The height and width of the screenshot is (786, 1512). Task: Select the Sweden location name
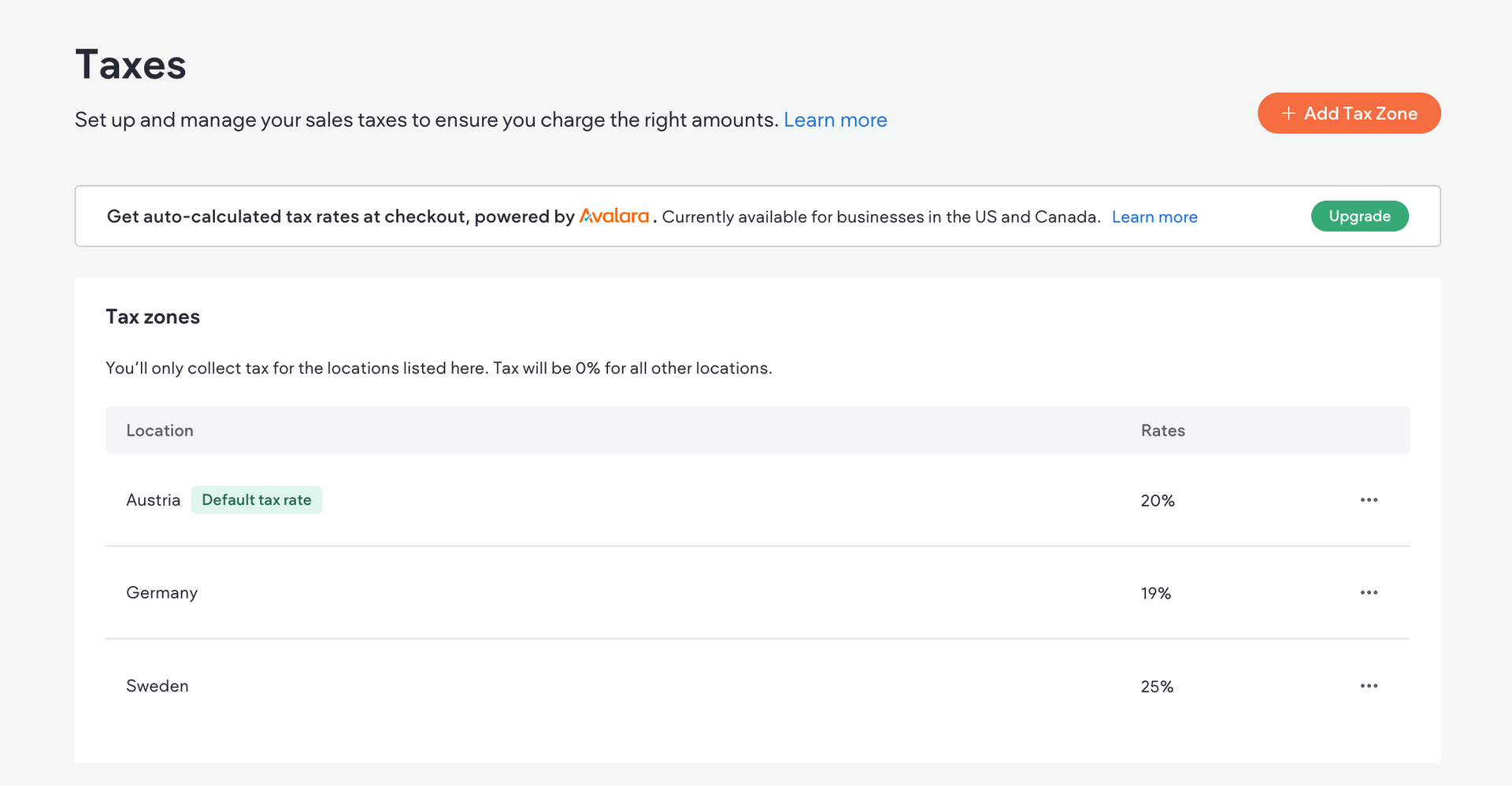[x=157, y=686]
